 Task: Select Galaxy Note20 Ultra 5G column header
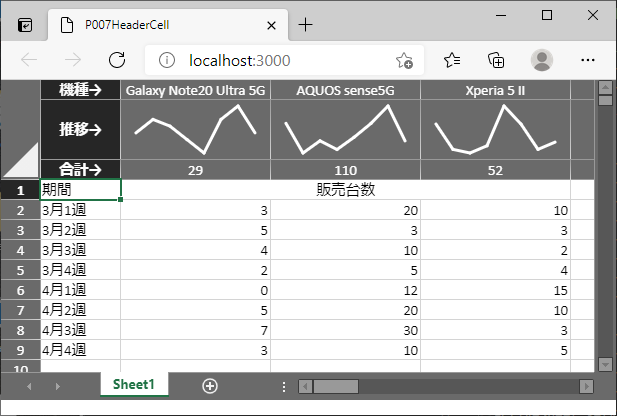pos(196,90)
